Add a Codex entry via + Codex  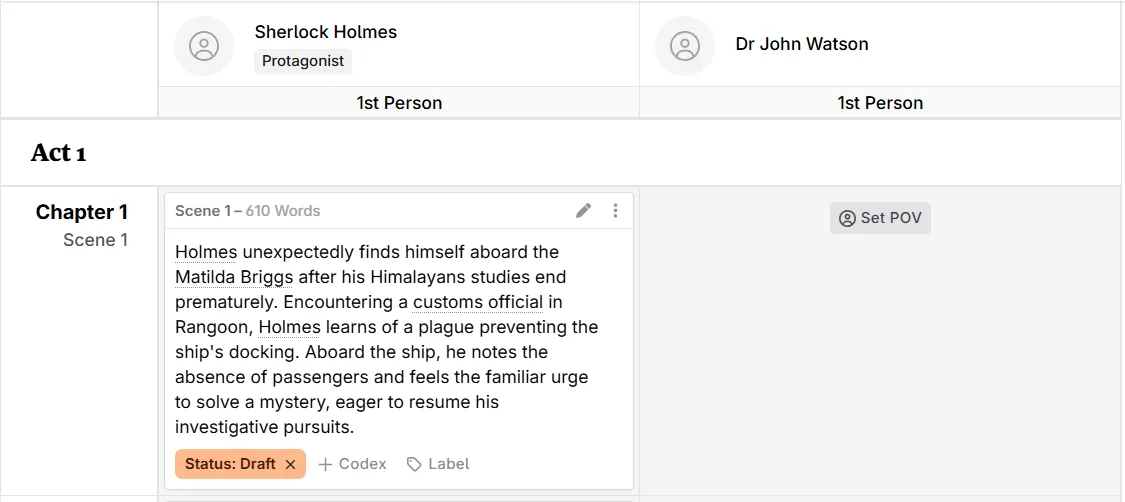click(x=352, y=464)
